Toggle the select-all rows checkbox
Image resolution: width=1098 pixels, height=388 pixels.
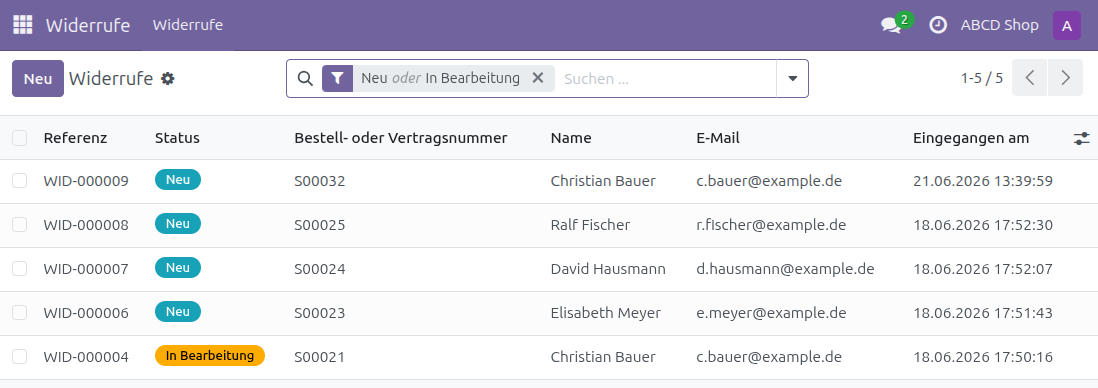20,138
